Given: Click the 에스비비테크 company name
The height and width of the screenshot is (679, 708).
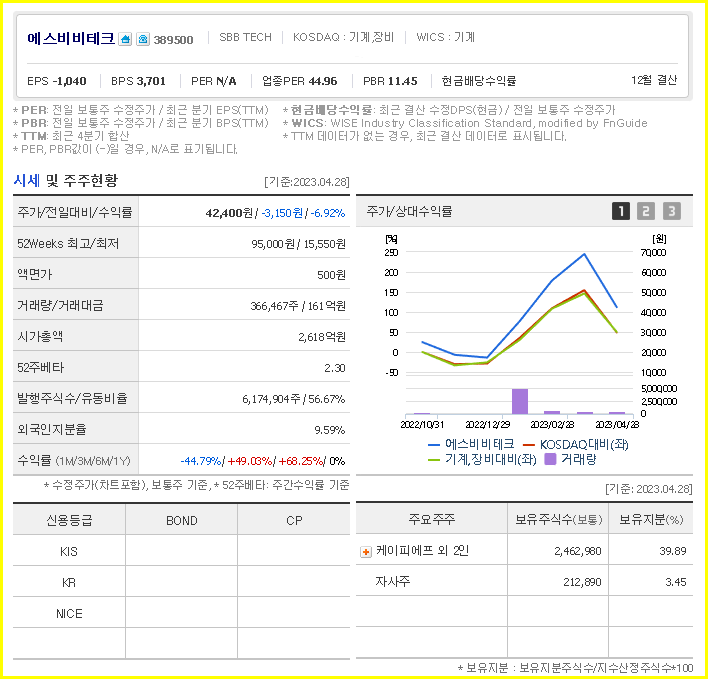Looking at the screenshot, I should coord(71,38).
